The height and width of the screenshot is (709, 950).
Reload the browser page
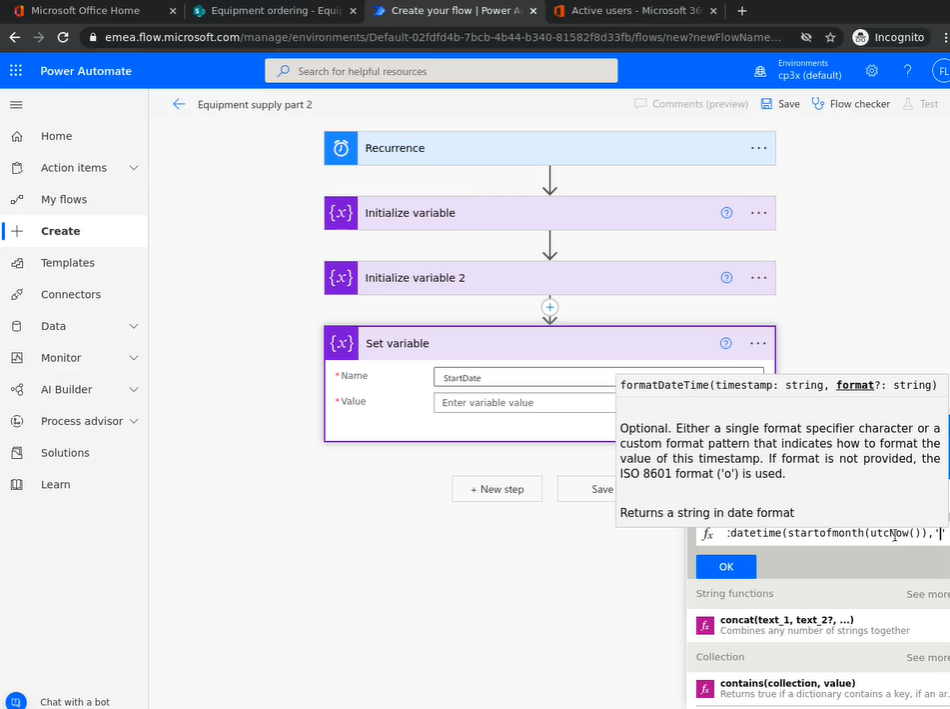pyautogui.click(x=63, y=38)
